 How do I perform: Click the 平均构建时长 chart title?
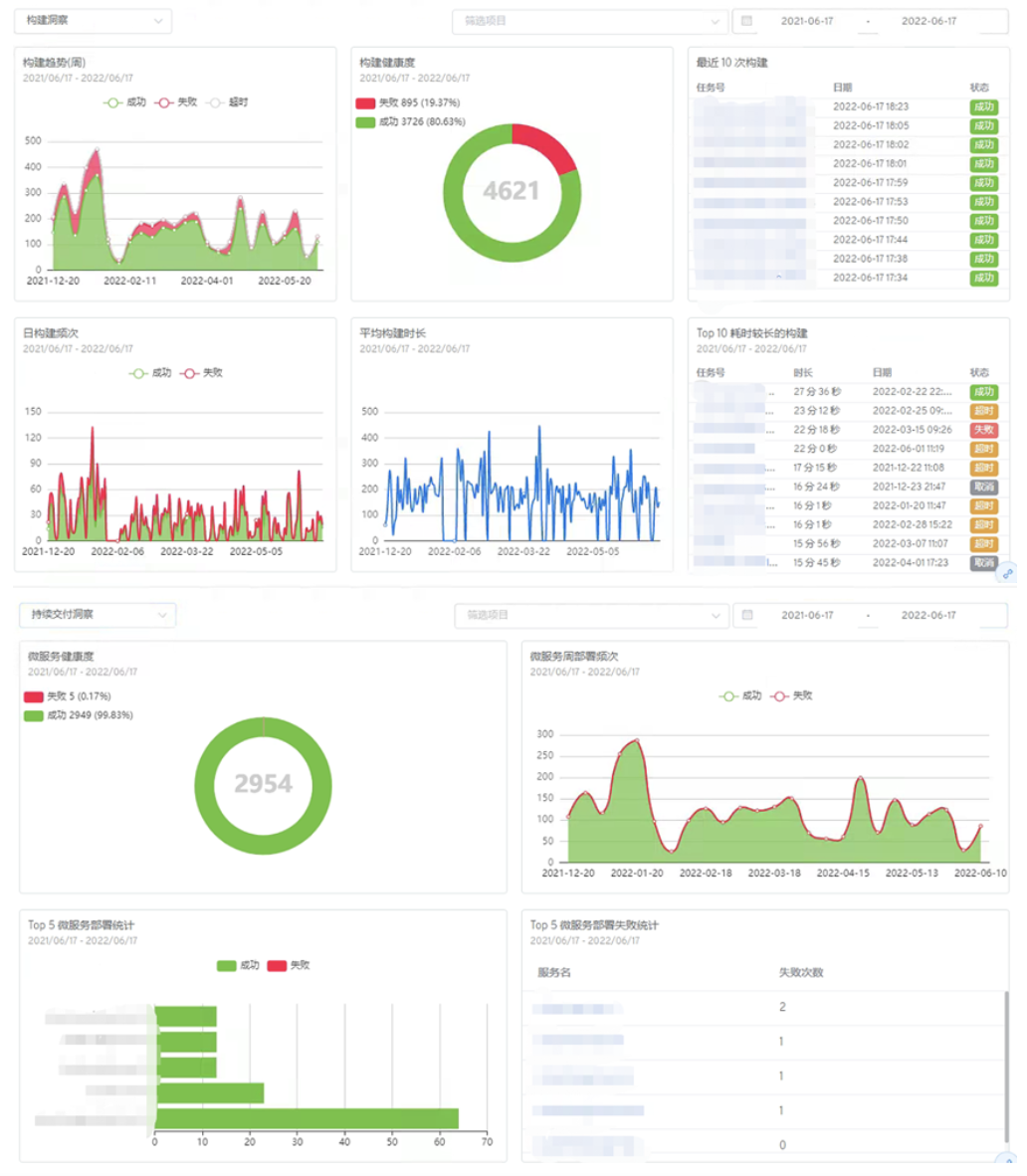392,333
